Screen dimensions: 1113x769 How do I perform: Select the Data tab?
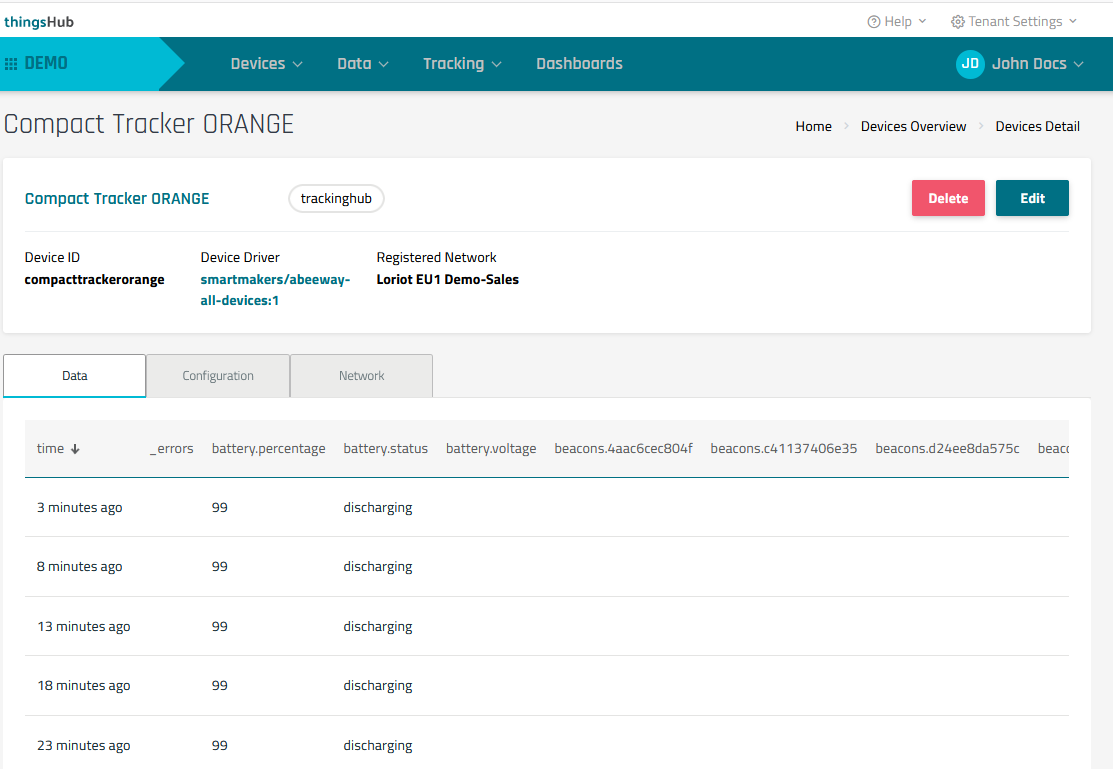click(75, 376)
